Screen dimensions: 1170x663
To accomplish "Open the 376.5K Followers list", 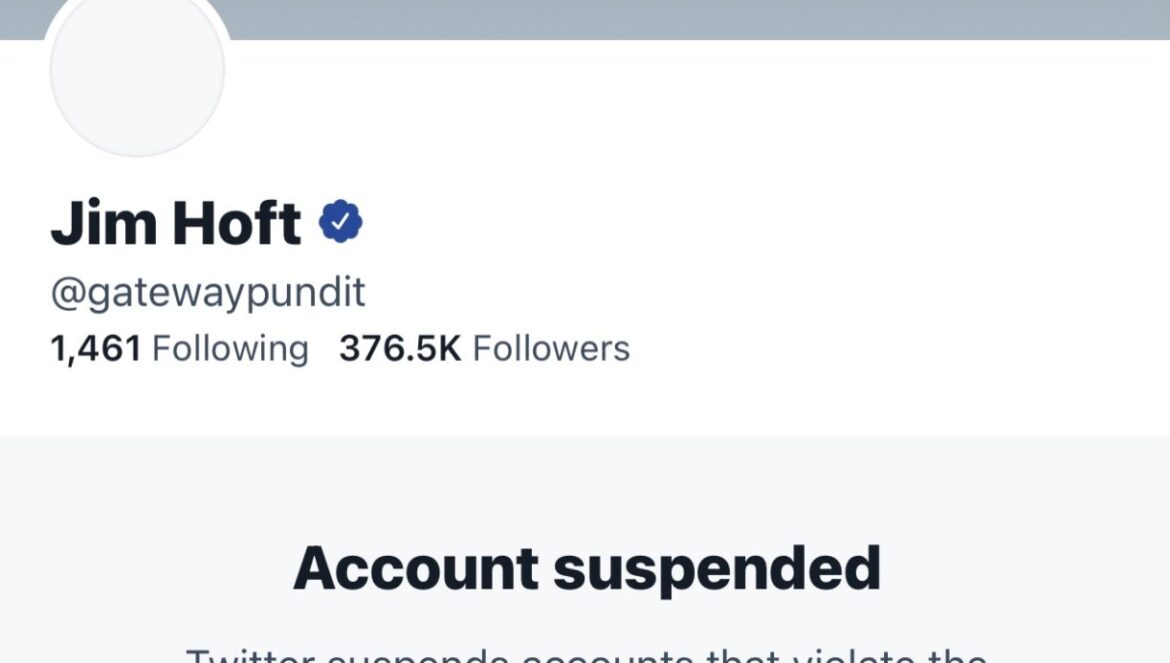I will coord(484,348).
